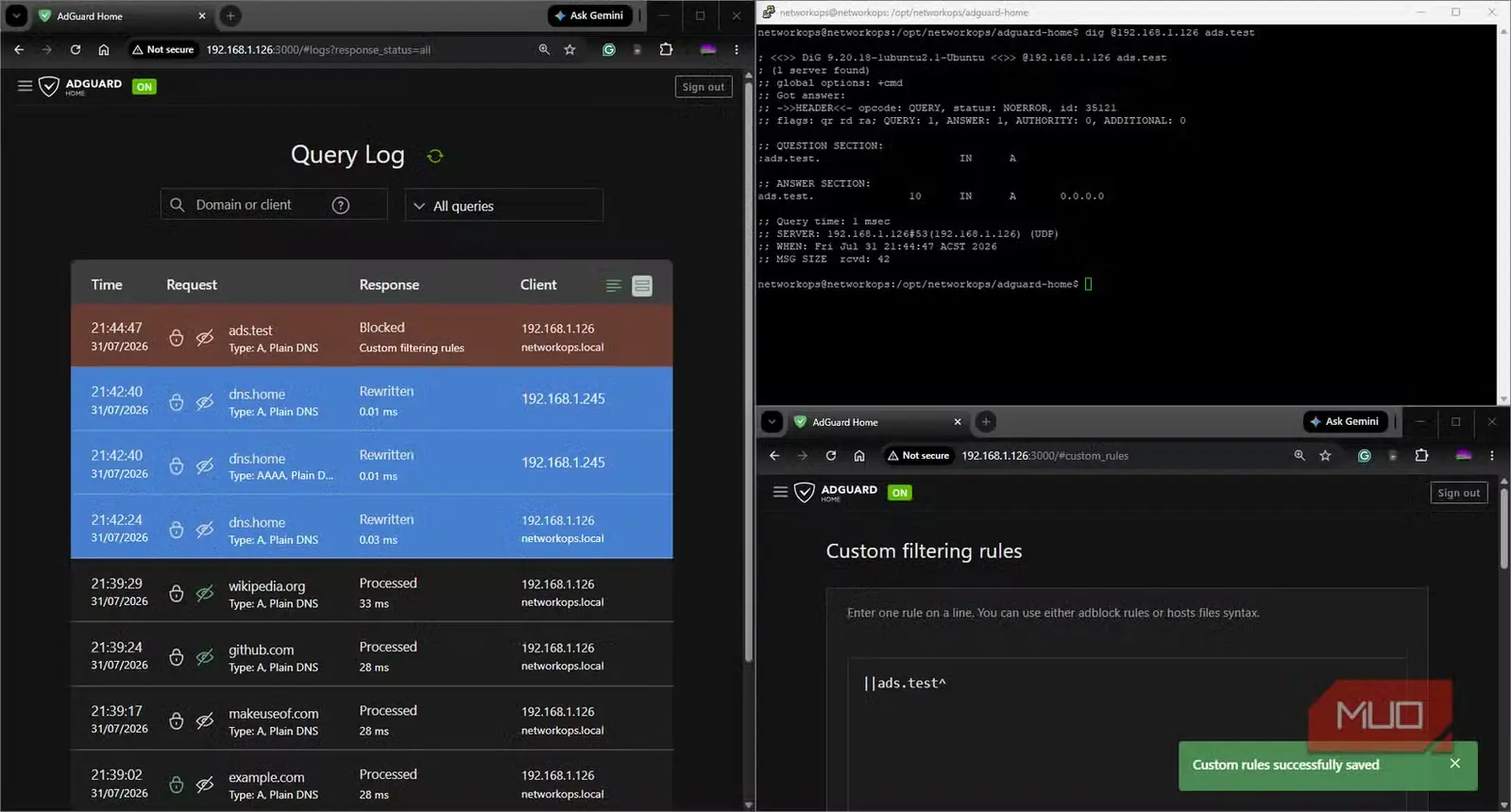Open new tab in left browser
The height and width of the screenshot is (812, 1511).
click(230, 15)
